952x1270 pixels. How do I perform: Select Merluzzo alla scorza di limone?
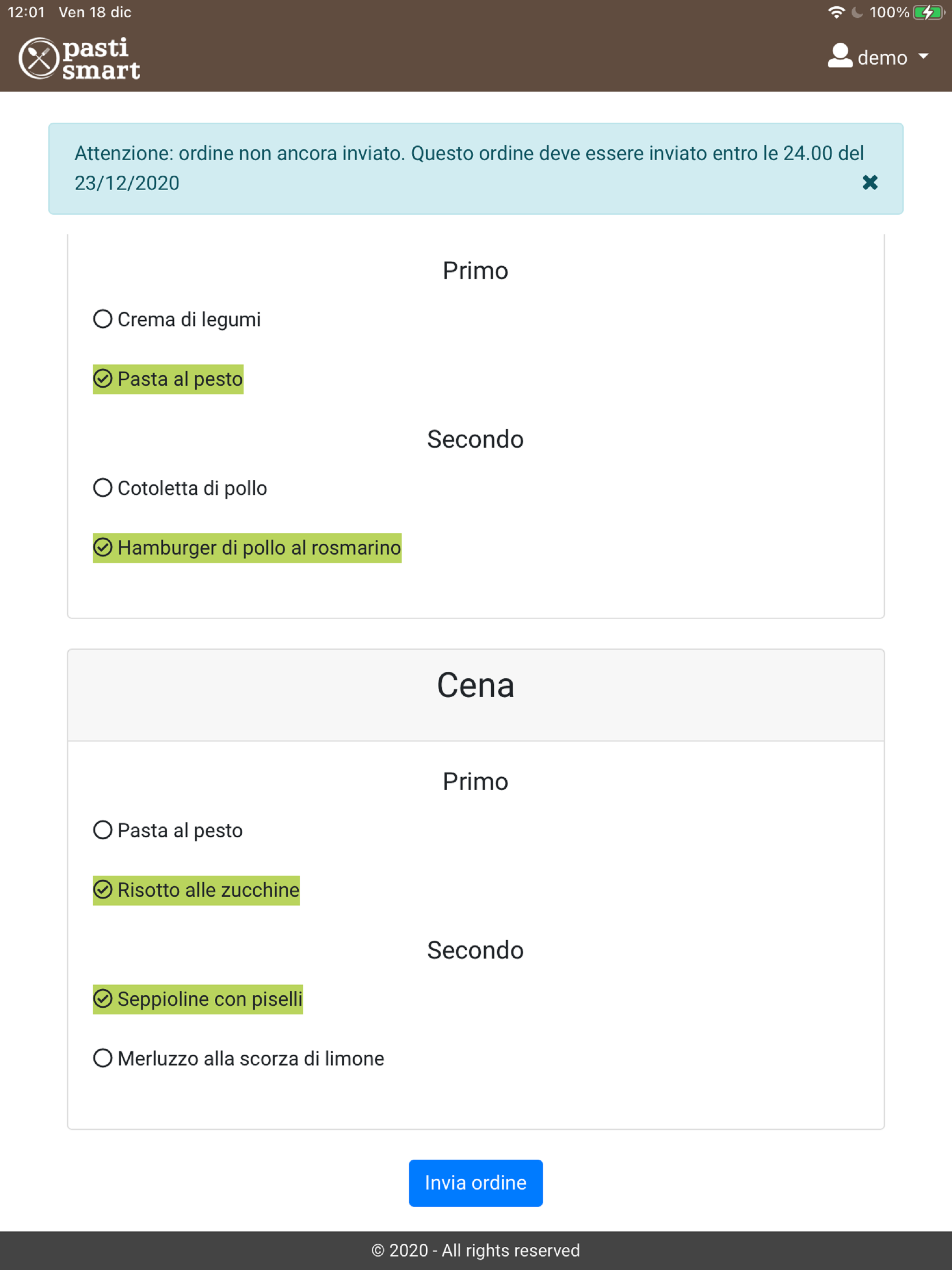click(103, 1058)
